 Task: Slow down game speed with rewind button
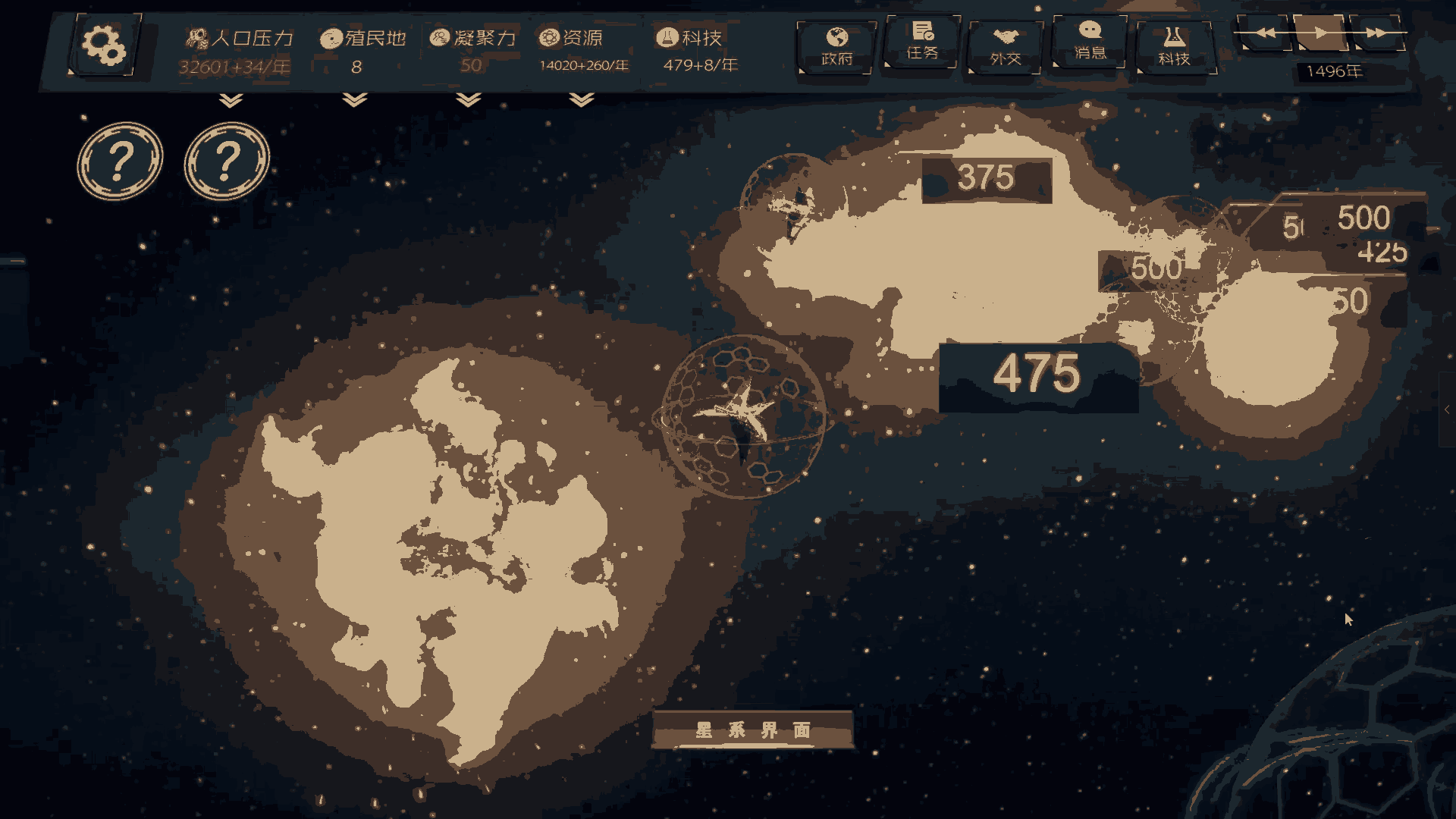coord(1263,33)
